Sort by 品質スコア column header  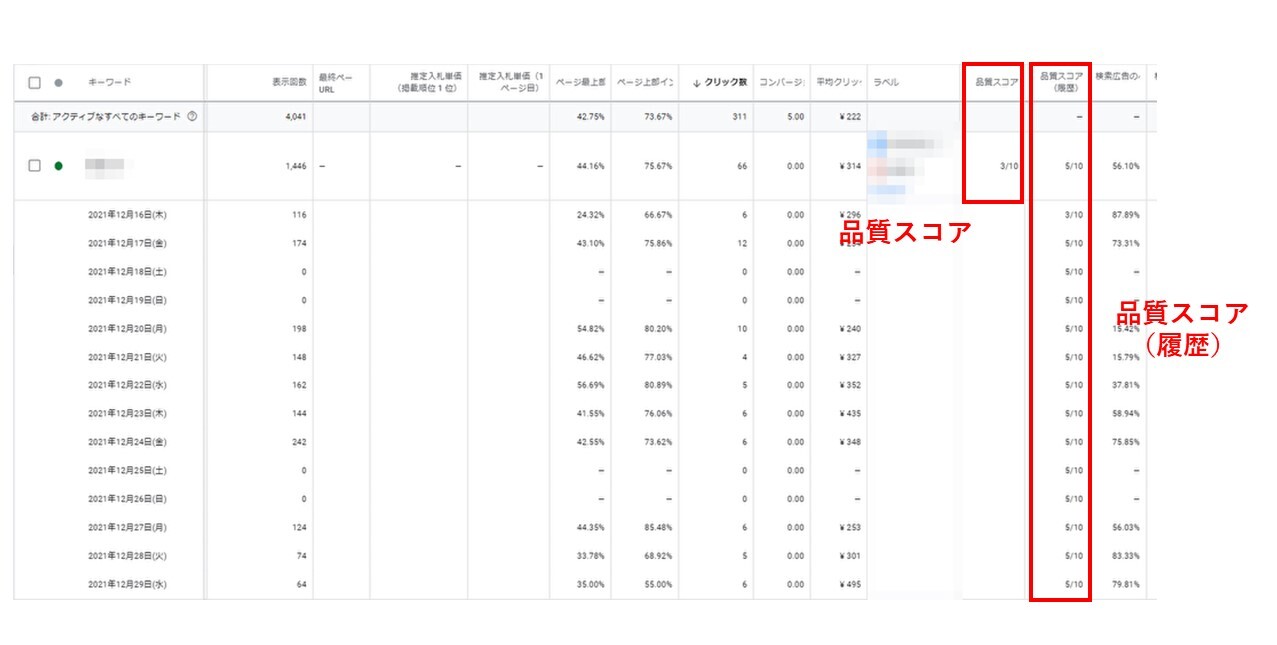[x=996, y=83]
